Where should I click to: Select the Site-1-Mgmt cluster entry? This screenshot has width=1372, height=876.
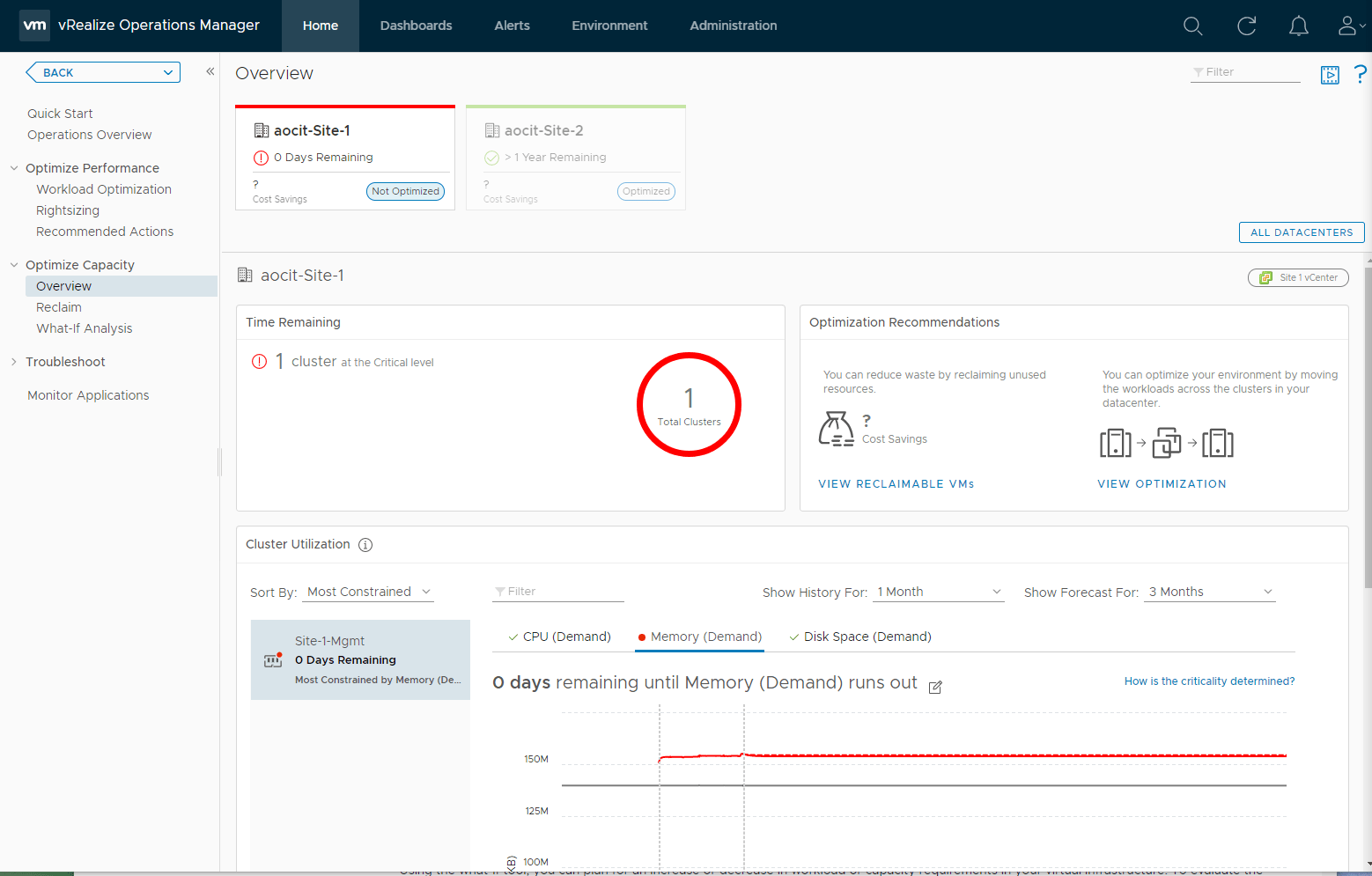[x=360, y=660]
